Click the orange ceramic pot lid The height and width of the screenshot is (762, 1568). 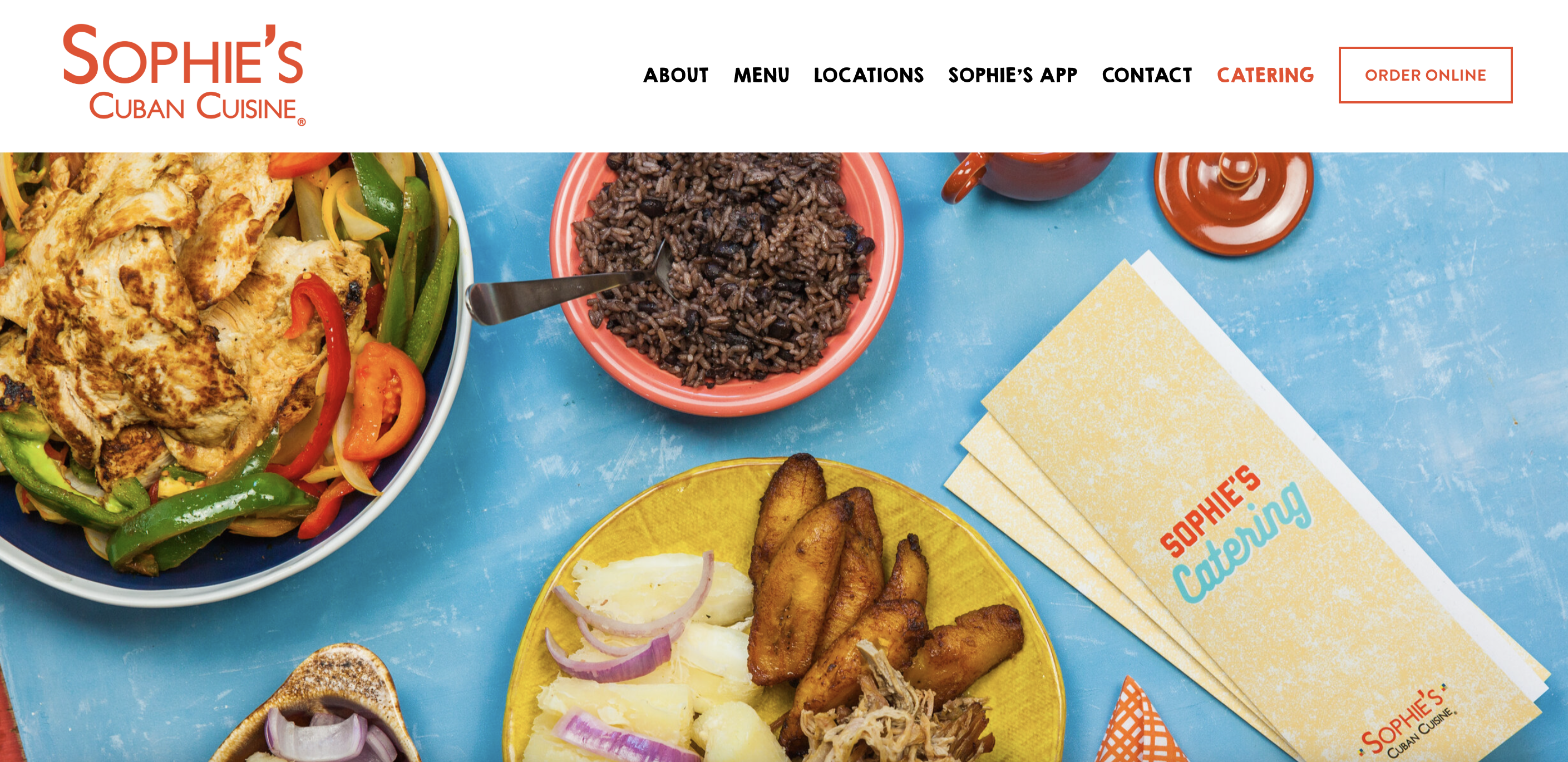tap(1234, 201)
